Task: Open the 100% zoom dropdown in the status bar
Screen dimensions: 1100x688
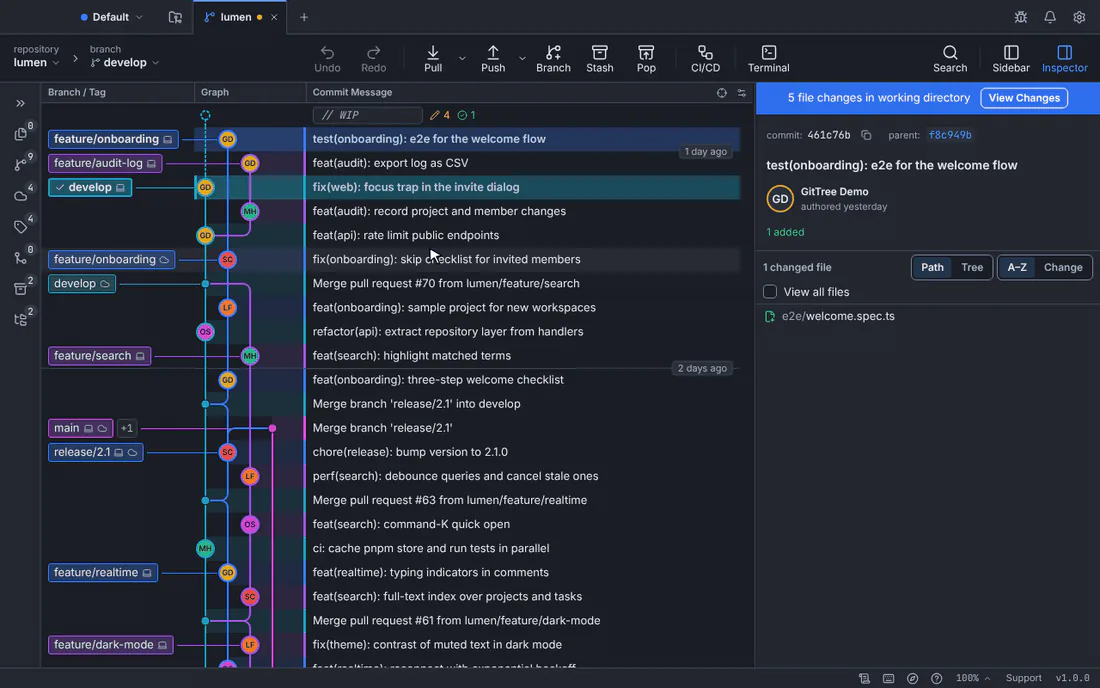Action: click(x=972, y=678)
